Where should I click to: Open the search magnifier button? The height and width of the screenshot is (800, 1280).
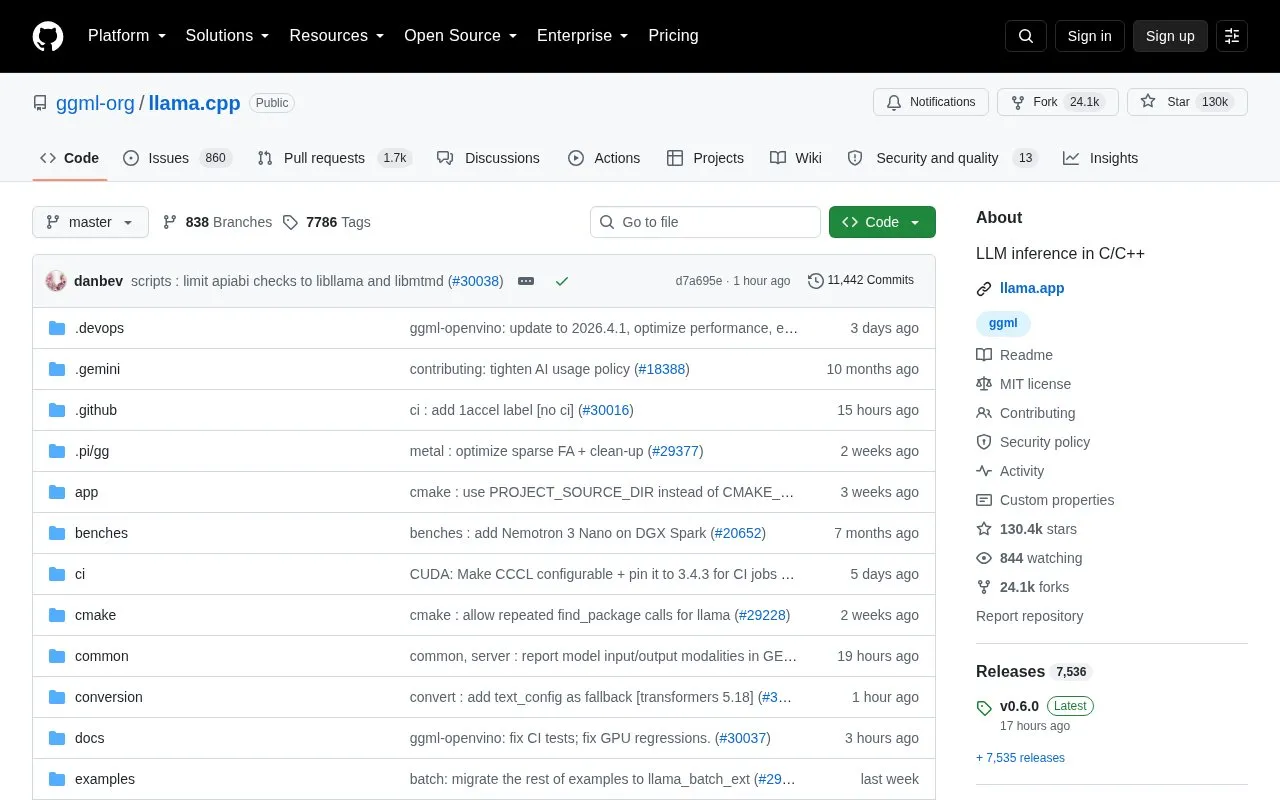tap(1026, 36)
